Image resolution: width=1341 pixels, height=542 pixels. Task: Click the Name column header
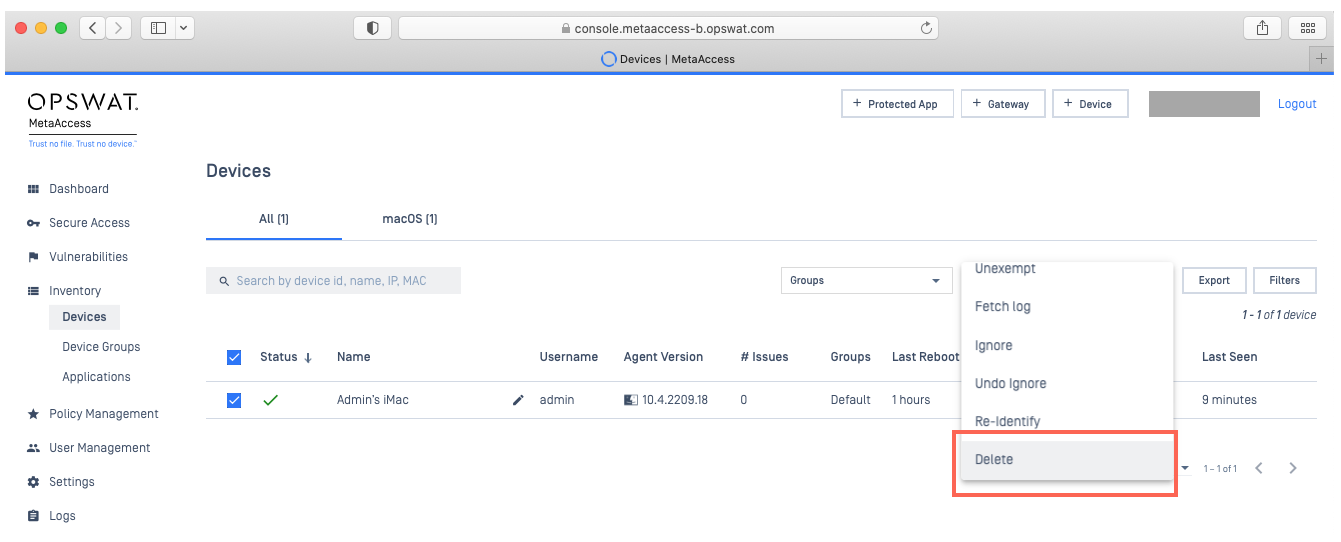pos(354,357)
